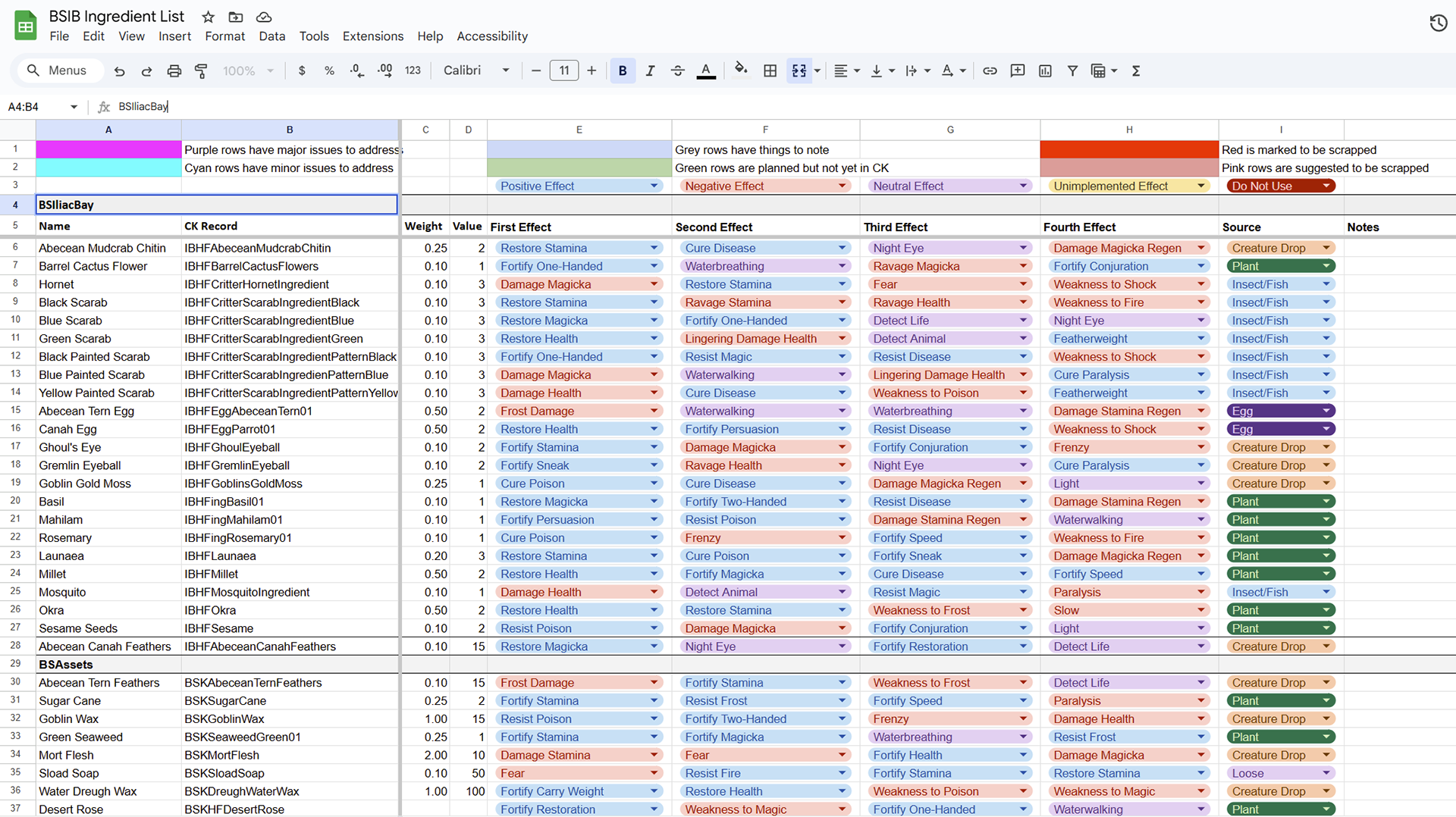Open the Do Not Use dropdown chip
This screenshot has width=1456, height=817.
(x=1280, y=186)
